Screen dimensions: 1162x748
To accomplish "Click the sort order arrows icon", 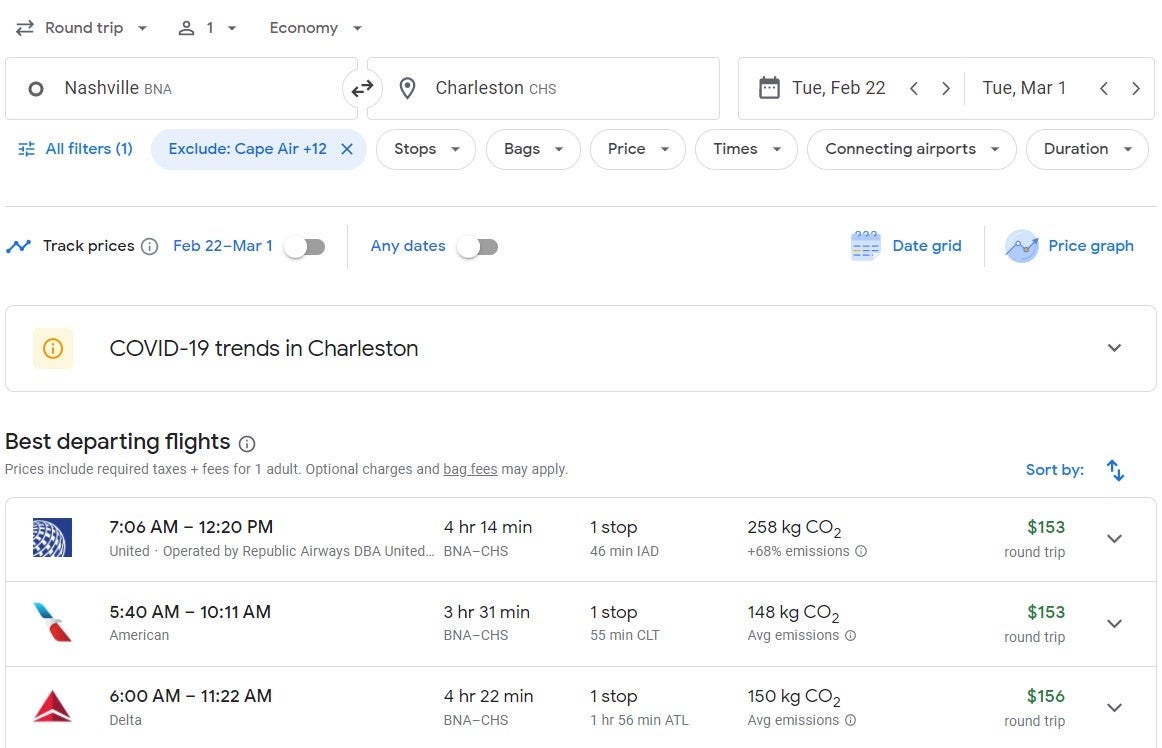I will click(x=1116, y=470).
